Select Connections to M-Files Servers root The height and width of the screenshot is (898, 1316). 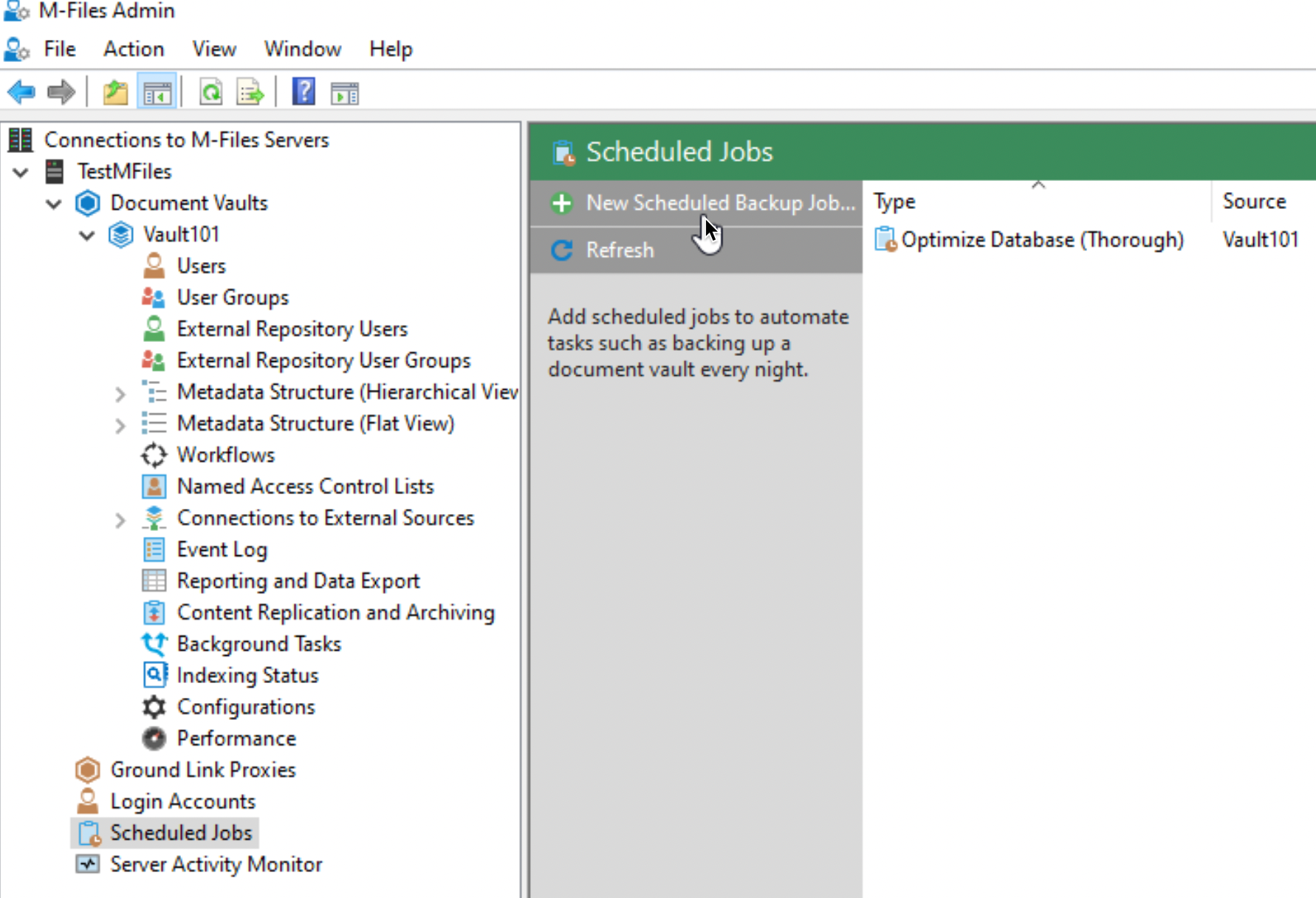(186, 140)
